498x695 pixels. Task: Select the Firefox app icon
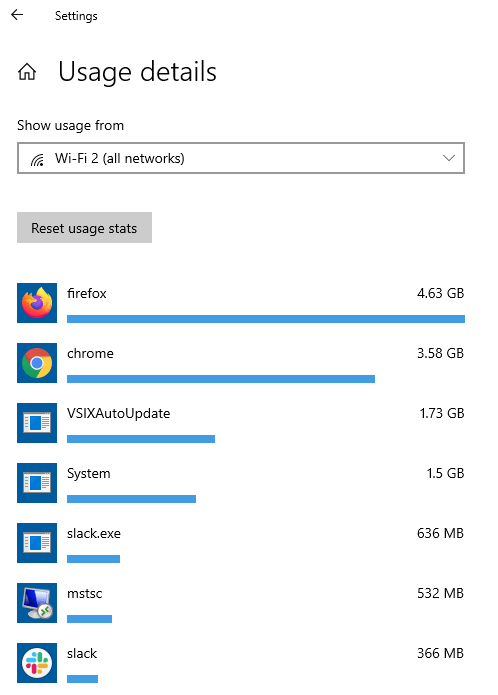tap(37, 303)
